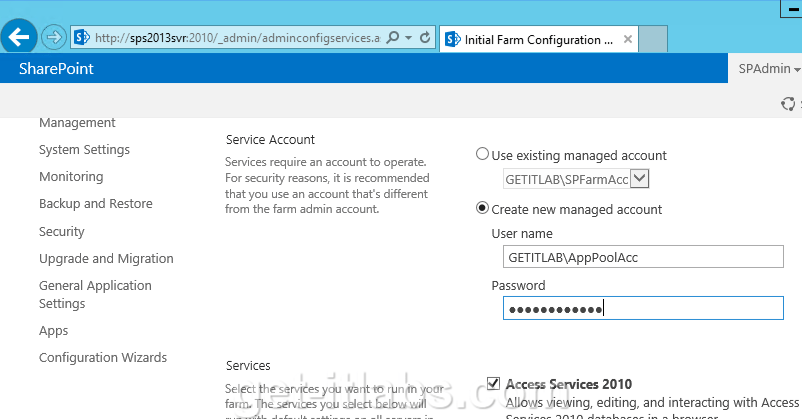Screen dimensions: 802x419
Task: Click the SharePoint brand link
Action: tap(56, 69)
